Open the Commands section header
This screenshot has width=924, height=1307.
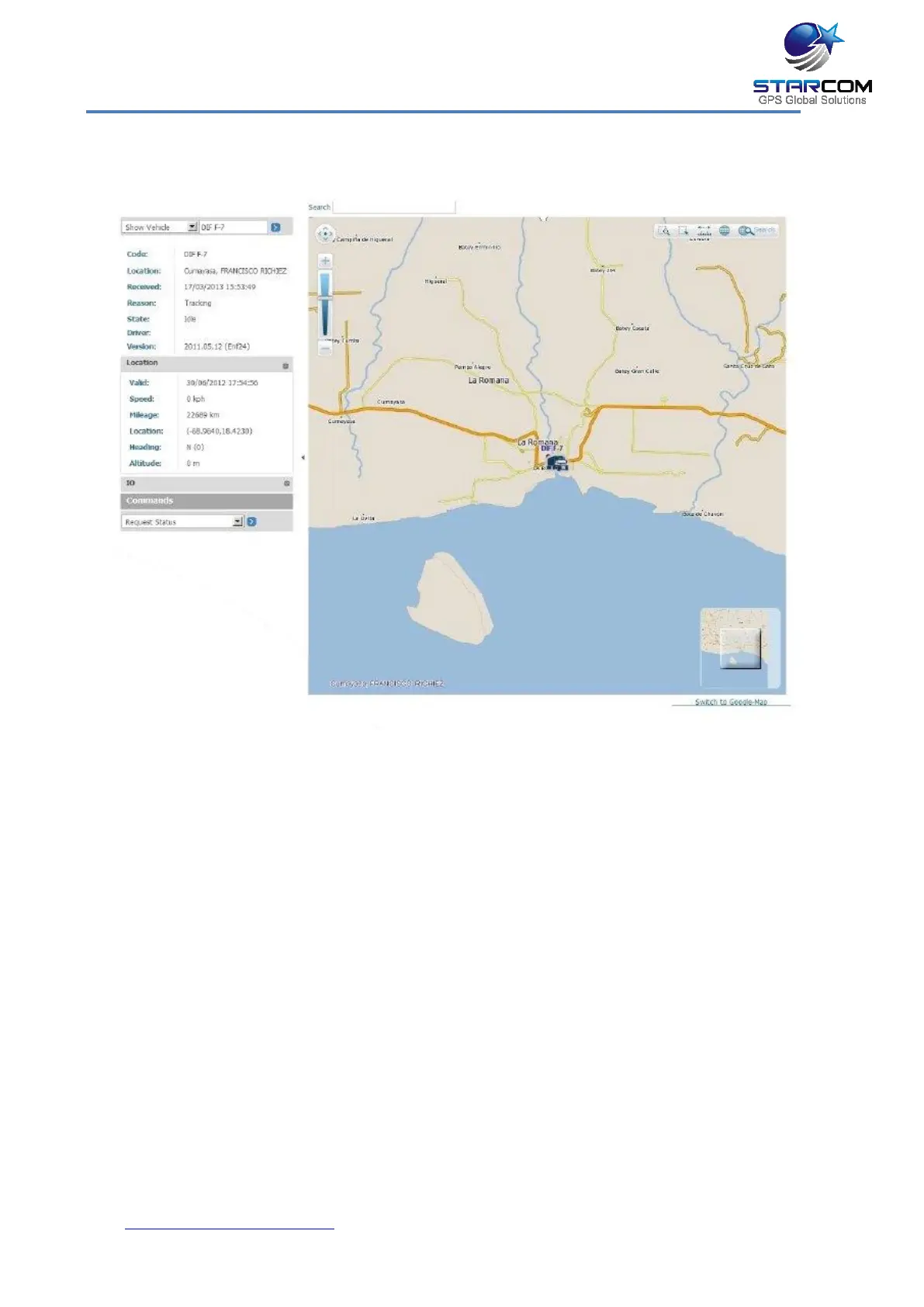point(206,501)
